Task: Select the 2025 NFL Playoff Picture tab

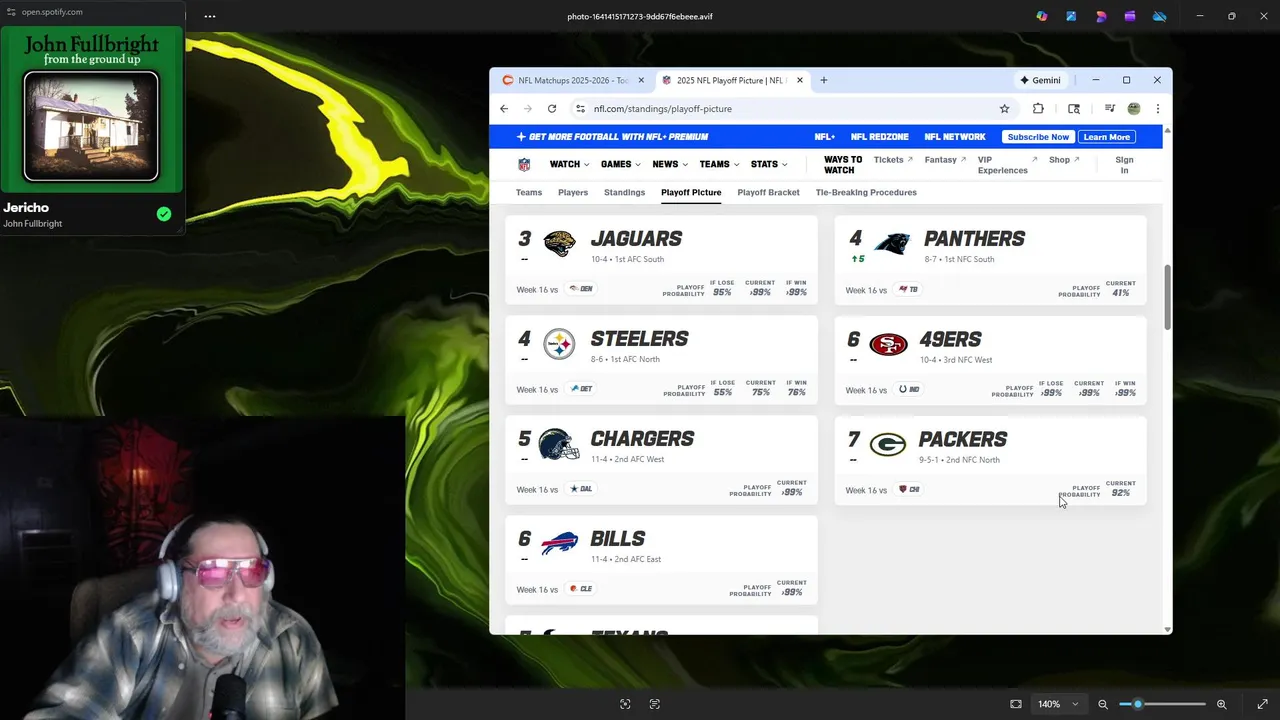Action: pos(735,80)
